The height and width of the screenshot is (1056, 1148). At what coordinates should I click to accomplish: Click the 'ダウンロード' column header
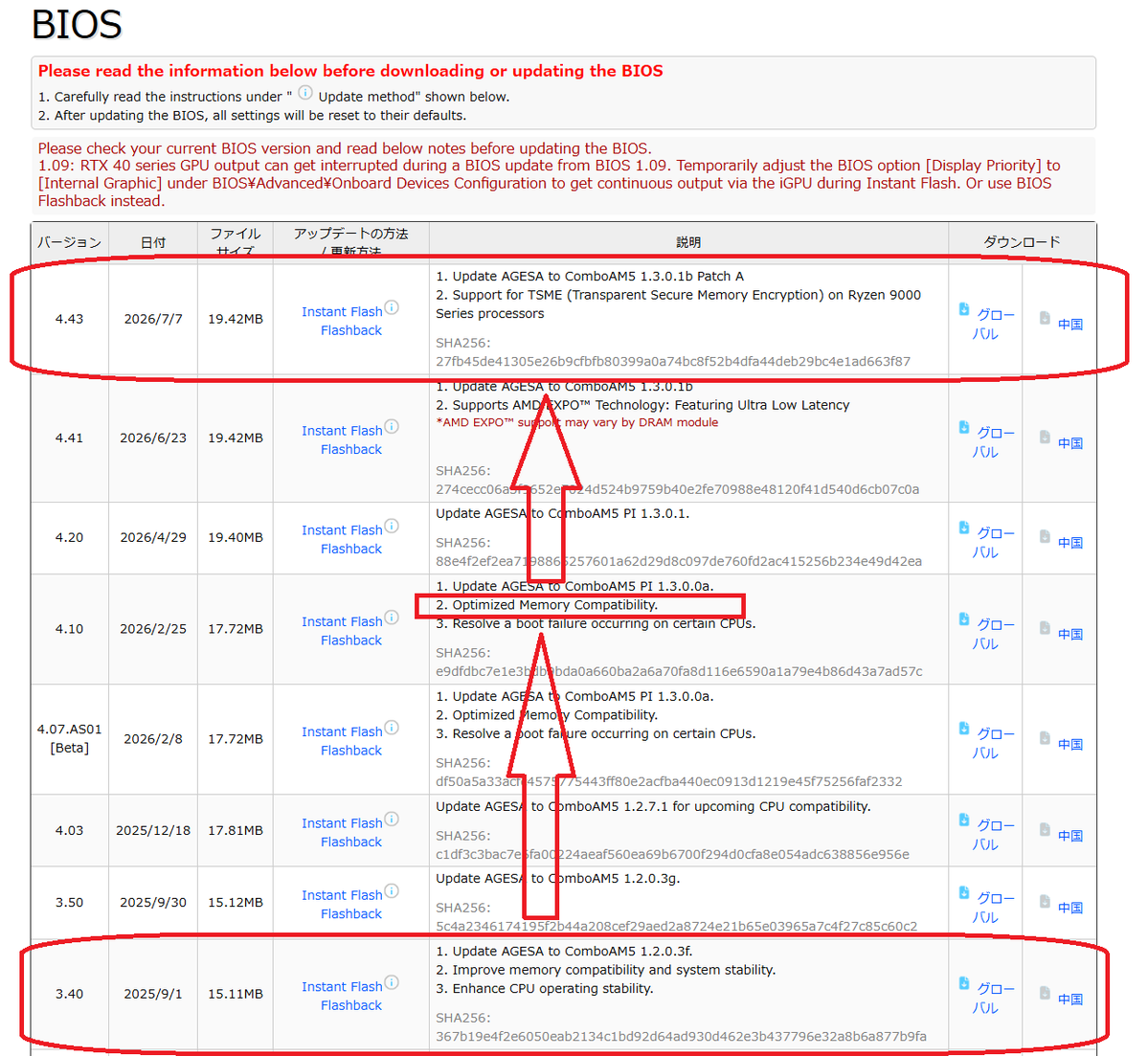1022,241
